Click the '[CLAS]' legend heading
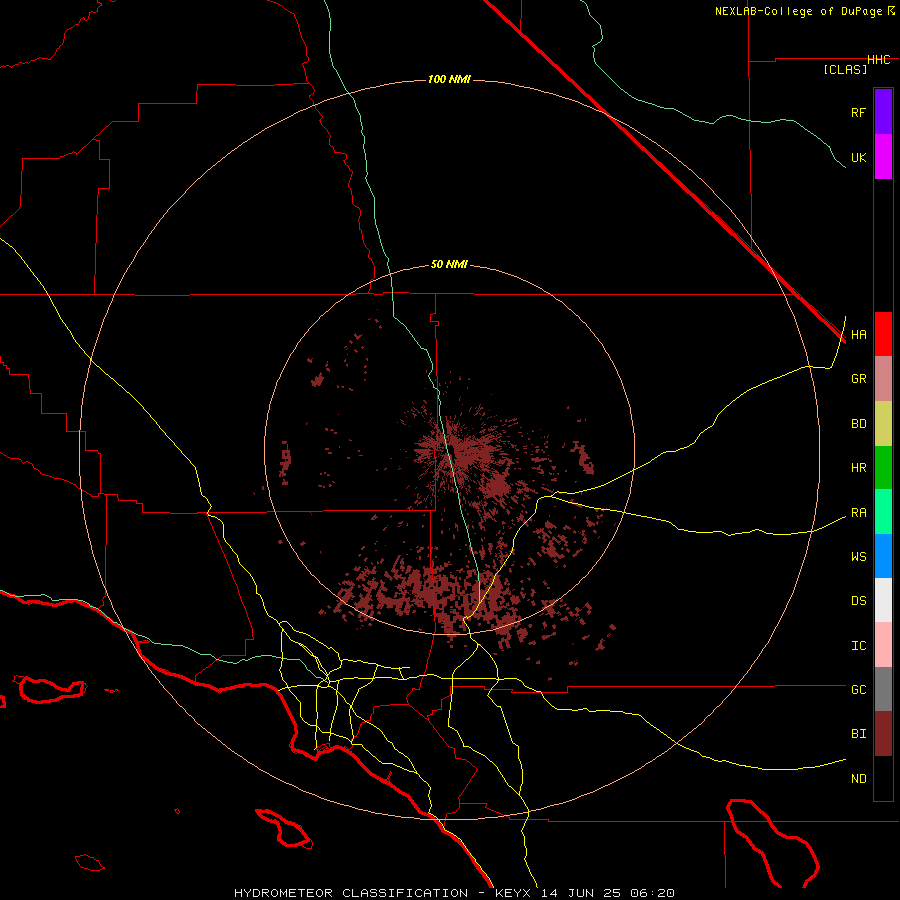 coord(845,69)
